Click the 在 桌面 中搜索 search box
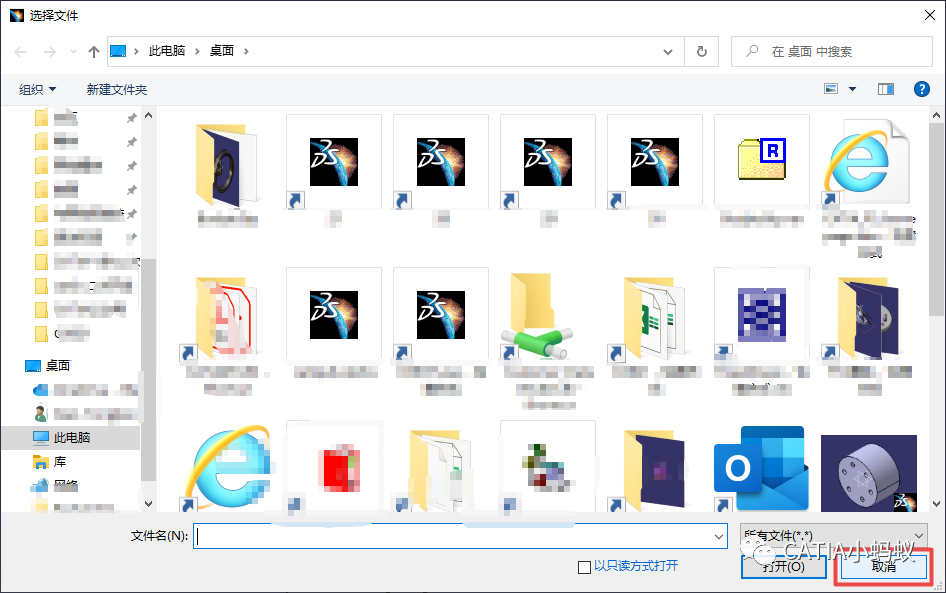 pyautogui.click(x=832, y=52)
